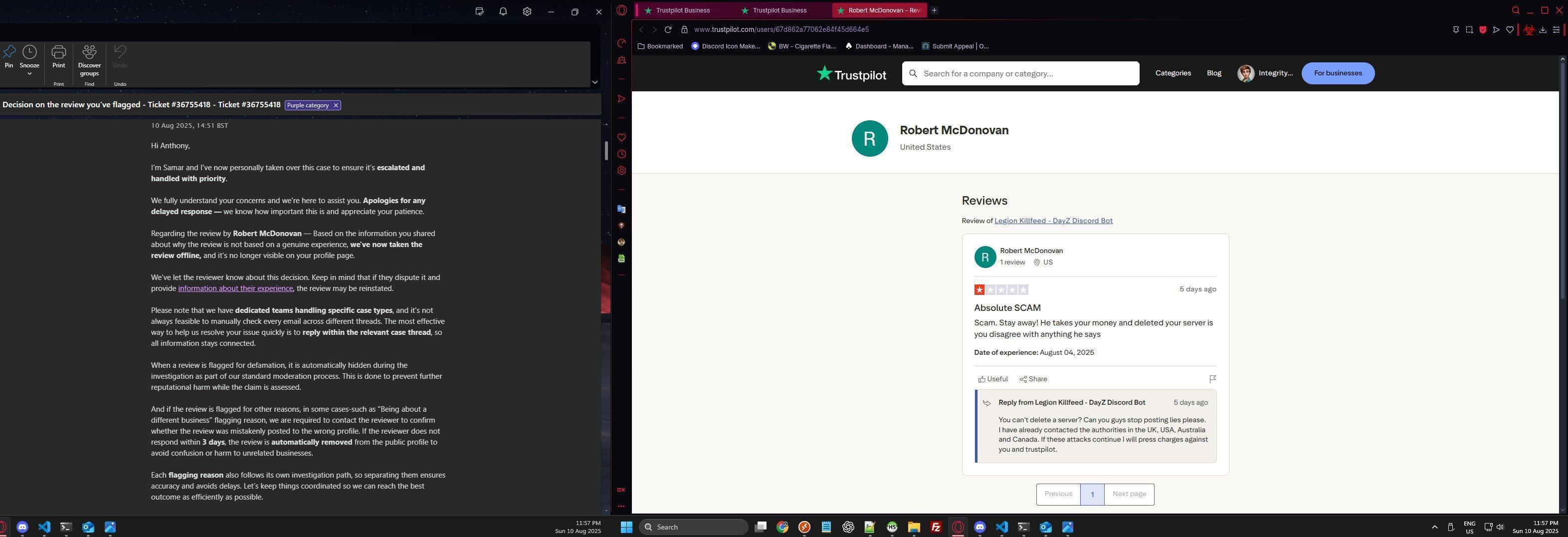
Task: Click the volume icon in system tray
Action: [1500, 527]
